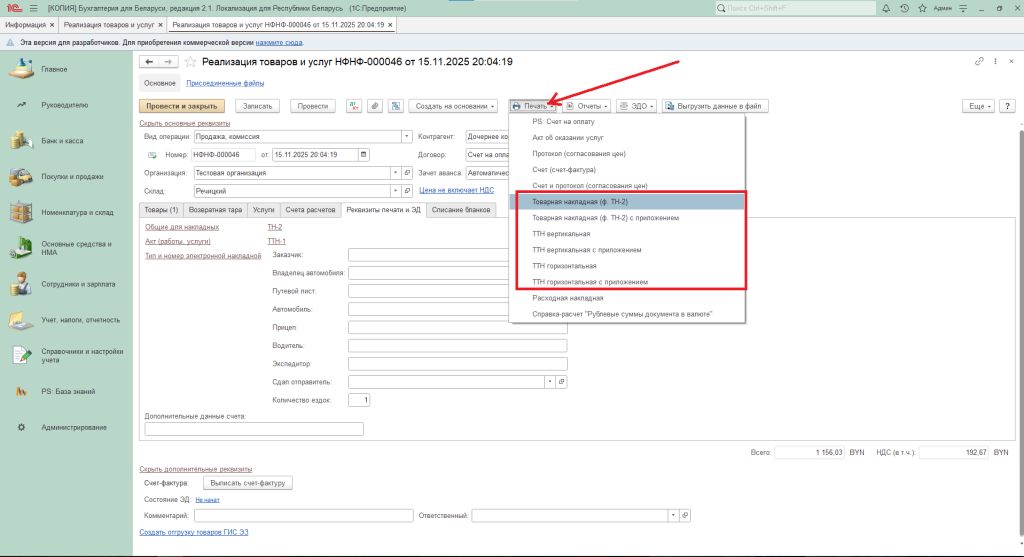This screenshot has width=1024, height=557.
Task: Open the date picker calendar icon
Action: [363, 154]
